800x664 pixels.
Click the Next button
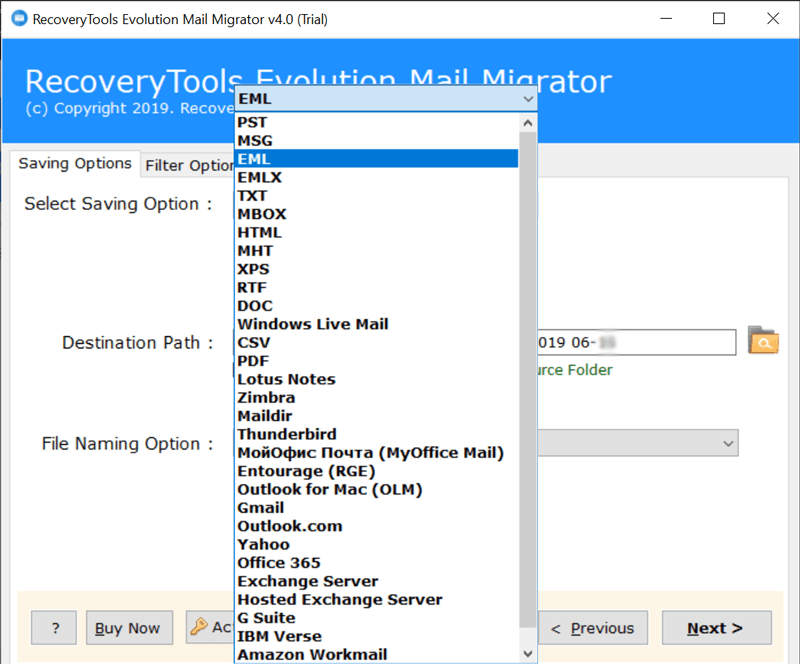716,628
